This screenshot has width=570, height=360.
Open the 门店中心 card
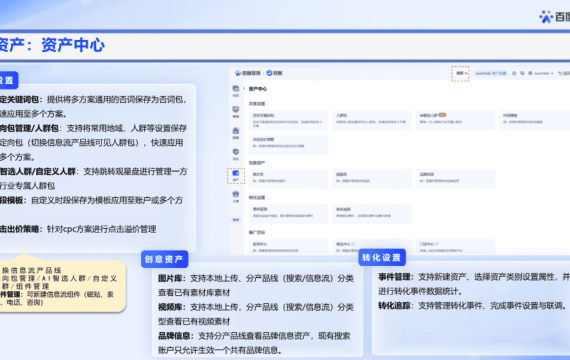pos(455,247)
